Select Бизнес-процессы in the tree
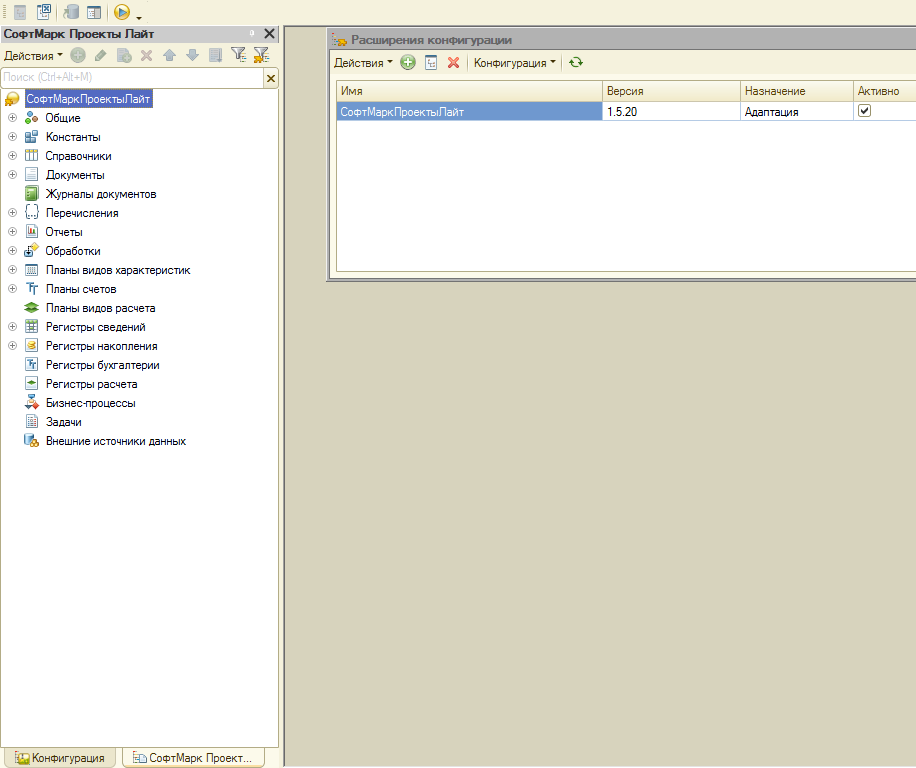 [91, 403]
